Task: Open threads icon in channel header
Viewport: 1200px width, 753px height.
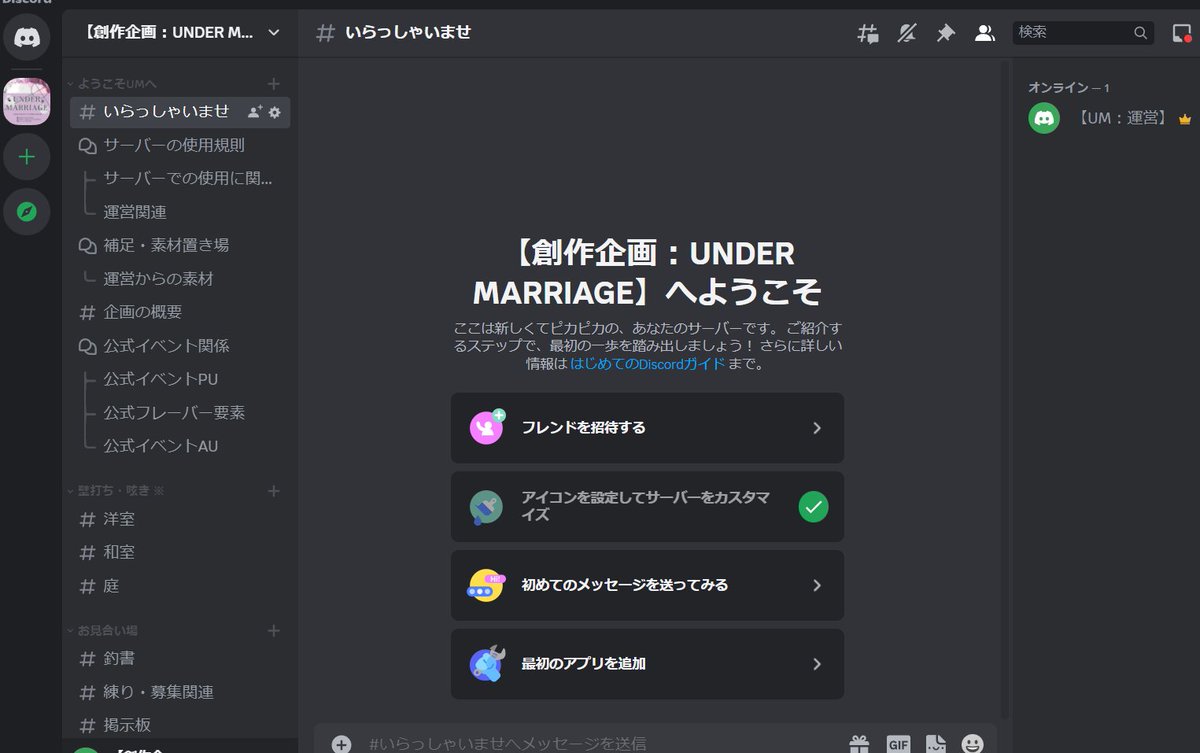Action: click(x=868, y=33)
